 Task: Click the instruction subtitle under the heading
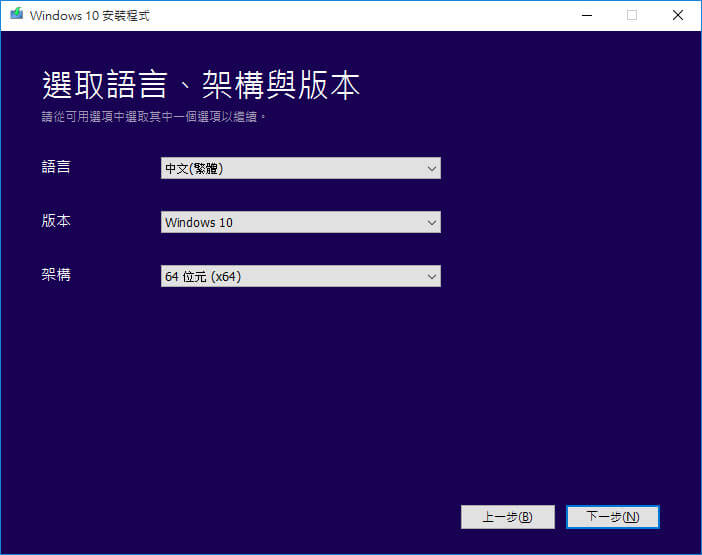pos(154,117)
